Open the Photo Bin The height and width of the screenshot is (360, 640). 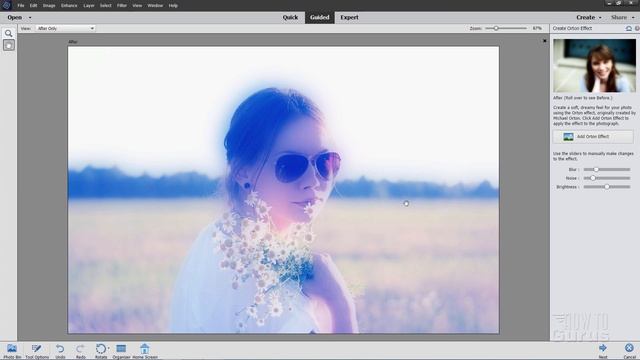point(12,351)
